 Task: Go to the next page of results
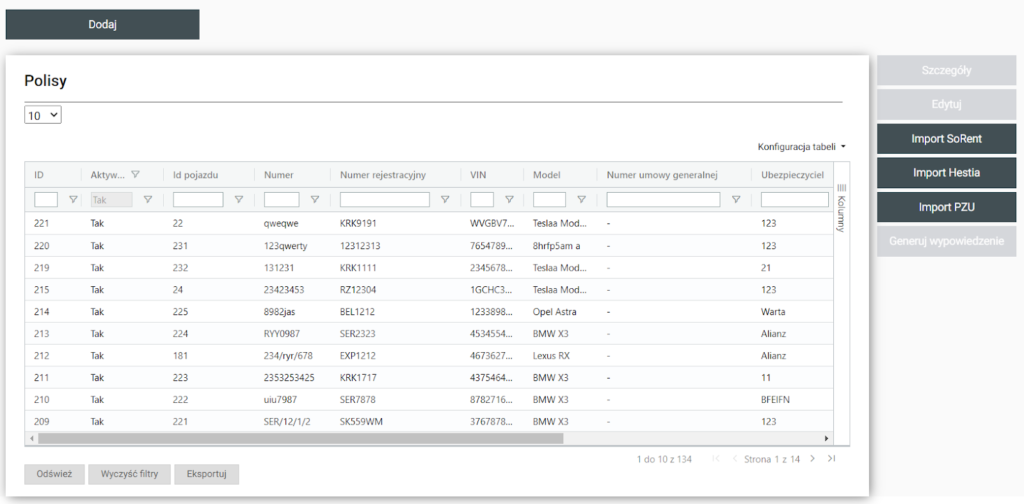(812, 459)
